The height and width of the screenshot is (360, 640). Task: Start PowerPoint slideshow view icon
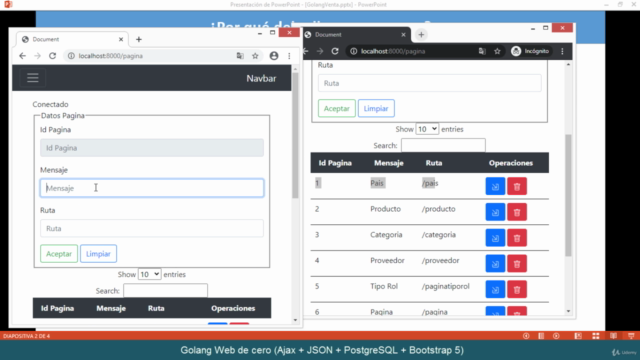pyautogui.click(x=631, y=336)
